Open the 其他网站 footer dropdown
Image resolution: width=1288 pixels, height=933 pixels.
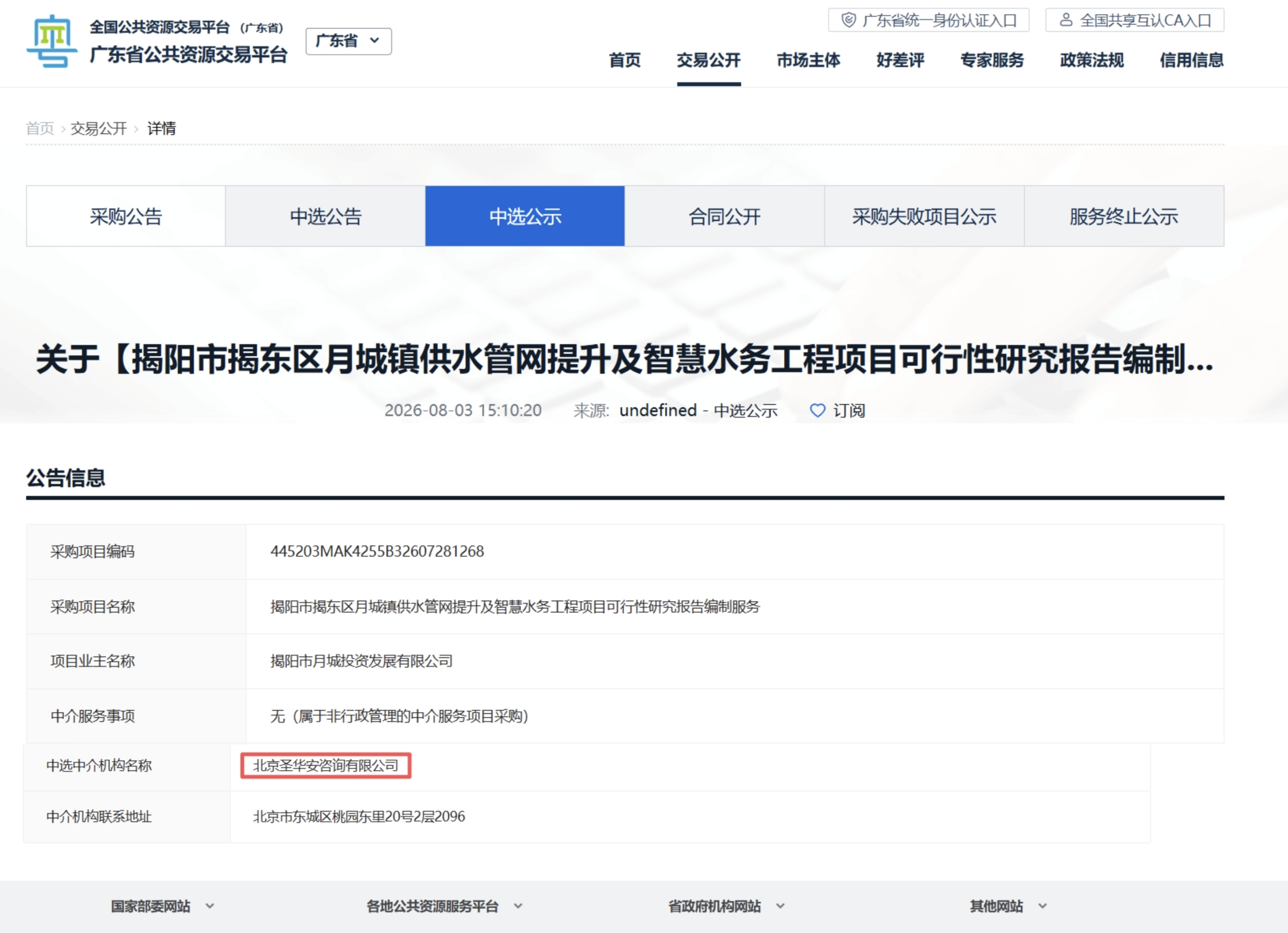pos(1008,906)
